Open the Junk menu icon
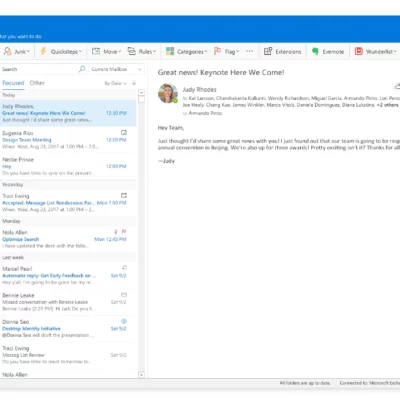 tap(8, 51)
